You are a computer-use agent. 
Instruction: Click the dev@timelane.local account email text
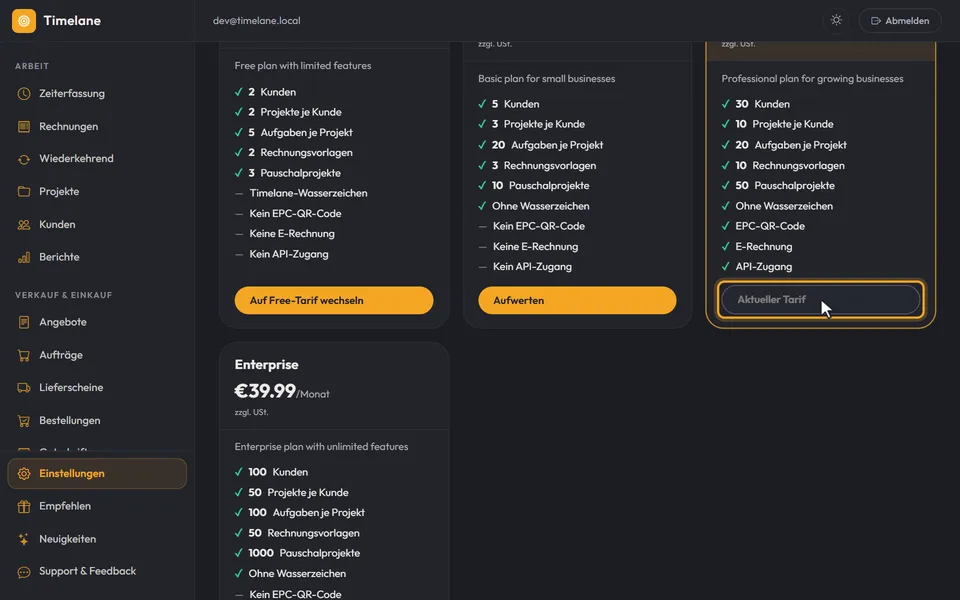pos(257,21)
